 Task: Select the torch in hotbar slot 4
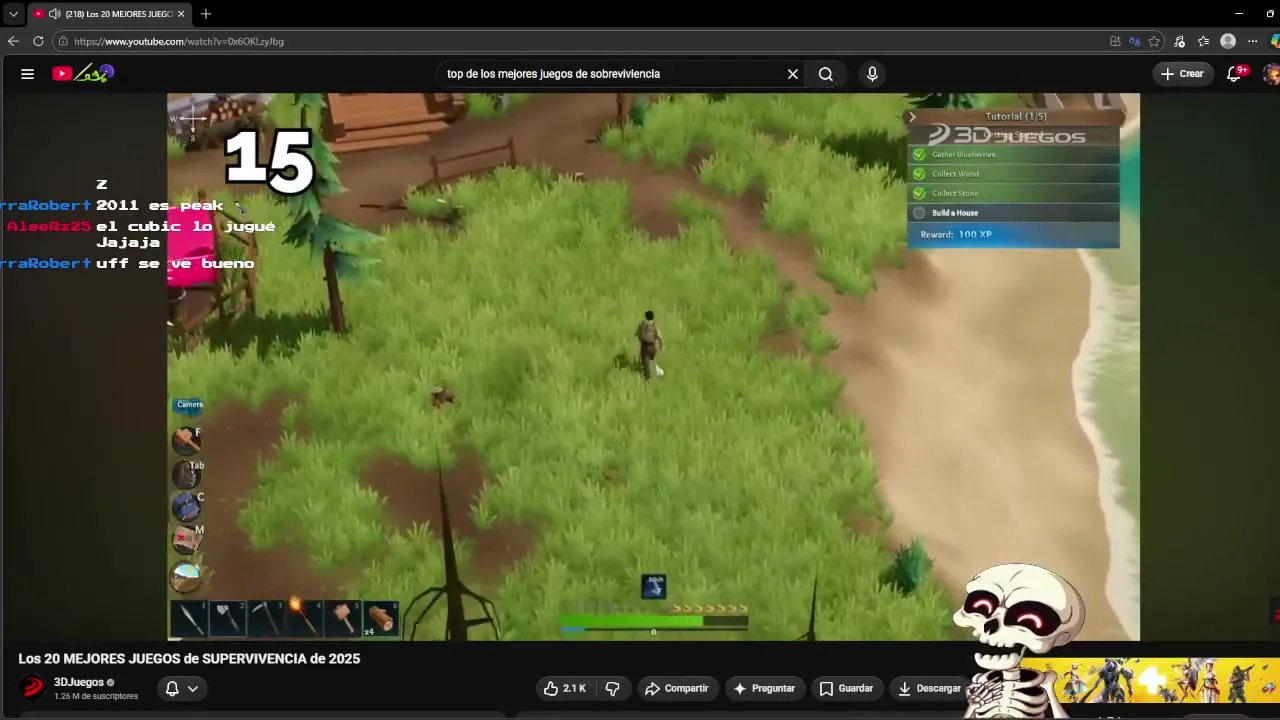click(304, 619)
